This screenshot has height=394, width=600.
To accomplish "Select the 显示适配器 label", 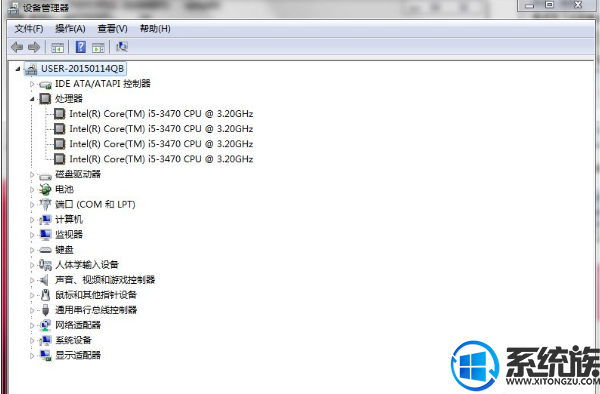I will pos(78,355).
